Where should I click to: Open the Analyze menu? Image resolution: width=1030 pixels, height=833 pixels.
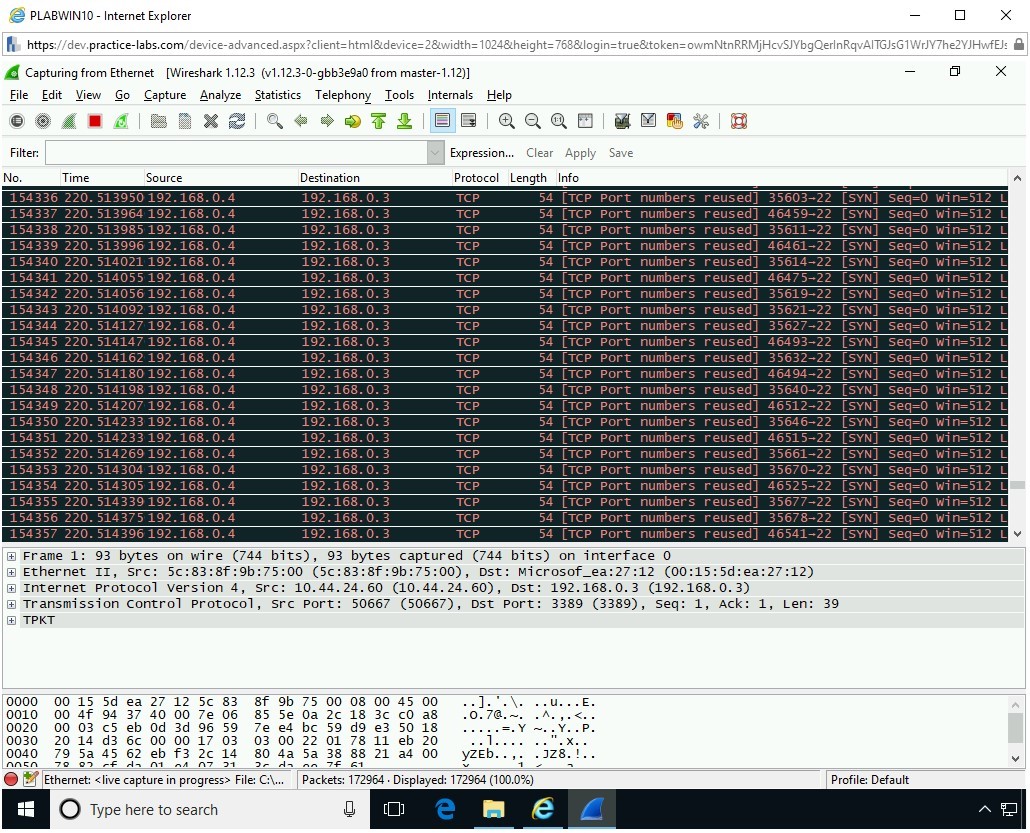tap(220, 95)
